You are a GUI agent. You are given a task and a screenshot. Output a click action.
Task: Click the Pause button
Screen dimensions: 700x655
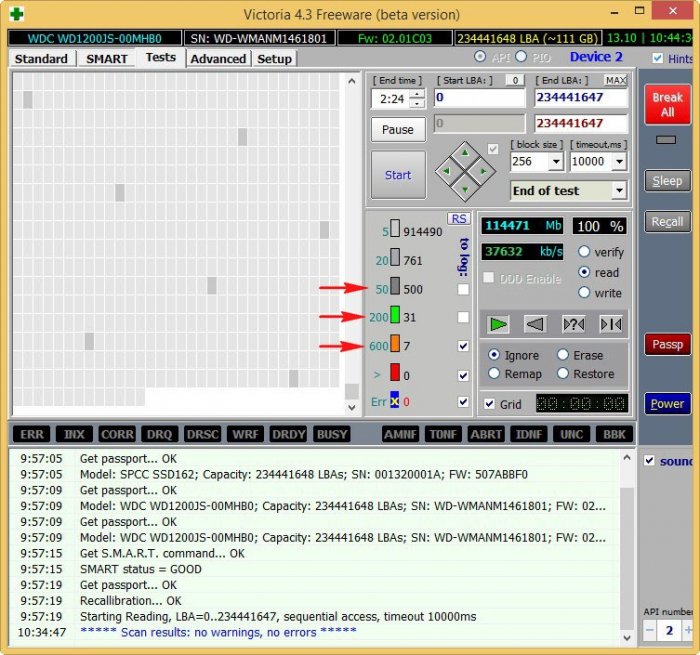(x=398, y=129)
